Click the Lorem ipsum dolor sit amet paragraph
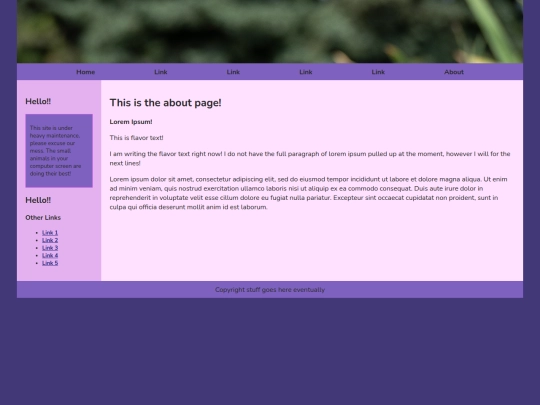This screenshot has height=405, width=540. coord(310,193)
